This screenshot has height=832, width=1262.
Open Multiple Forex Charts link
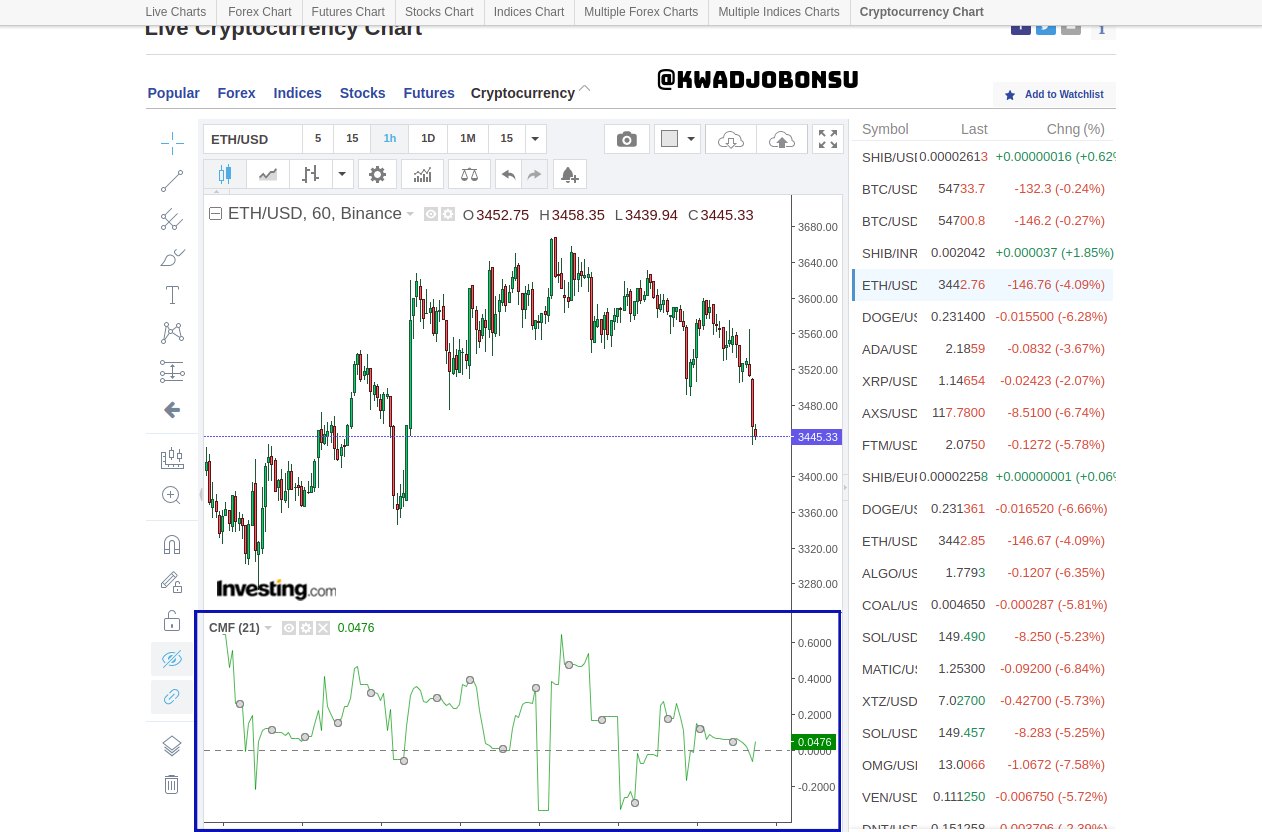tap(641, 12)
